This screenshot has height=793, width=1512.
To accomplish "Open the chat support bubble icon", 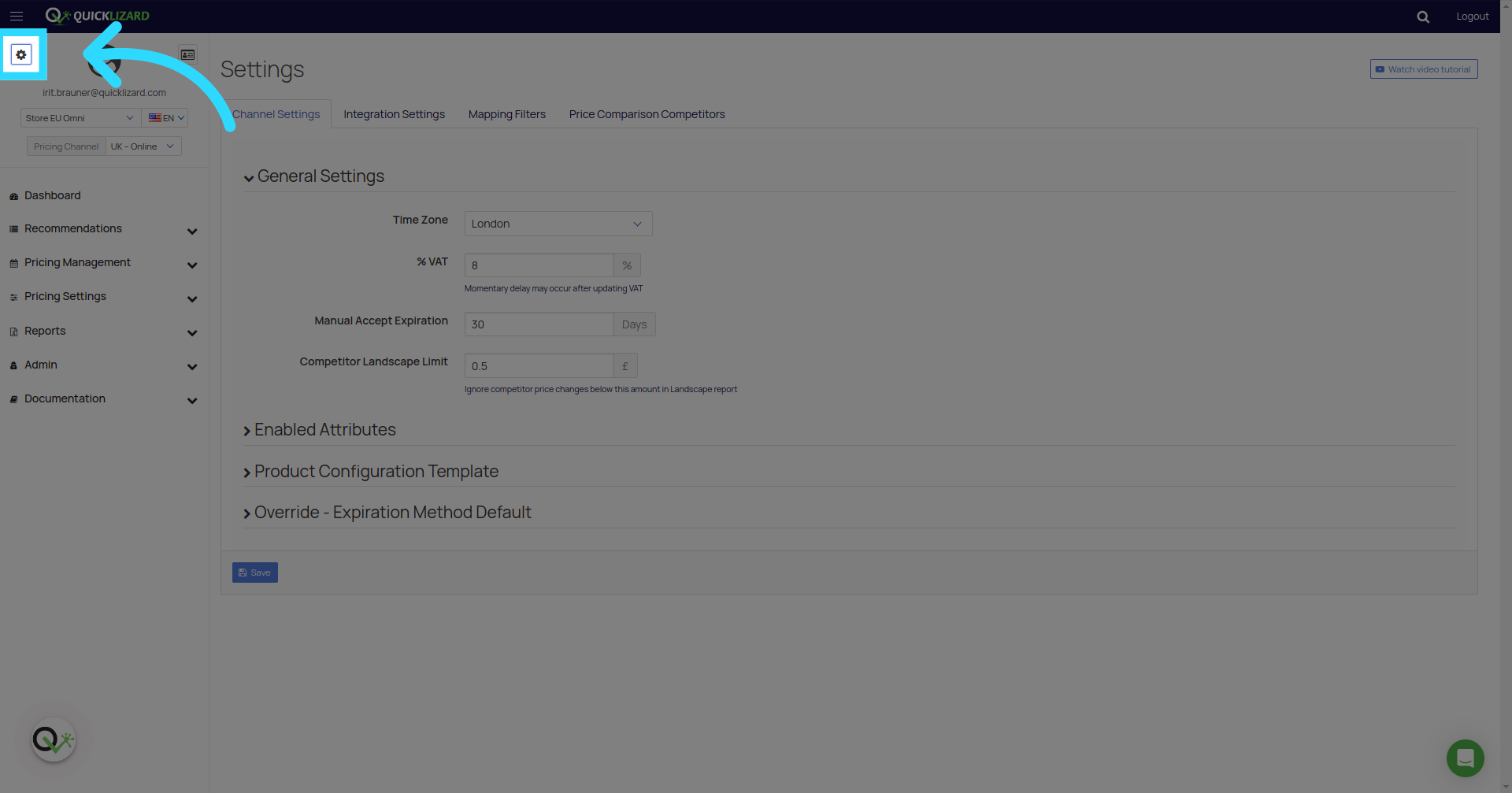I will pyautogui.click(x=1465, y=758).
